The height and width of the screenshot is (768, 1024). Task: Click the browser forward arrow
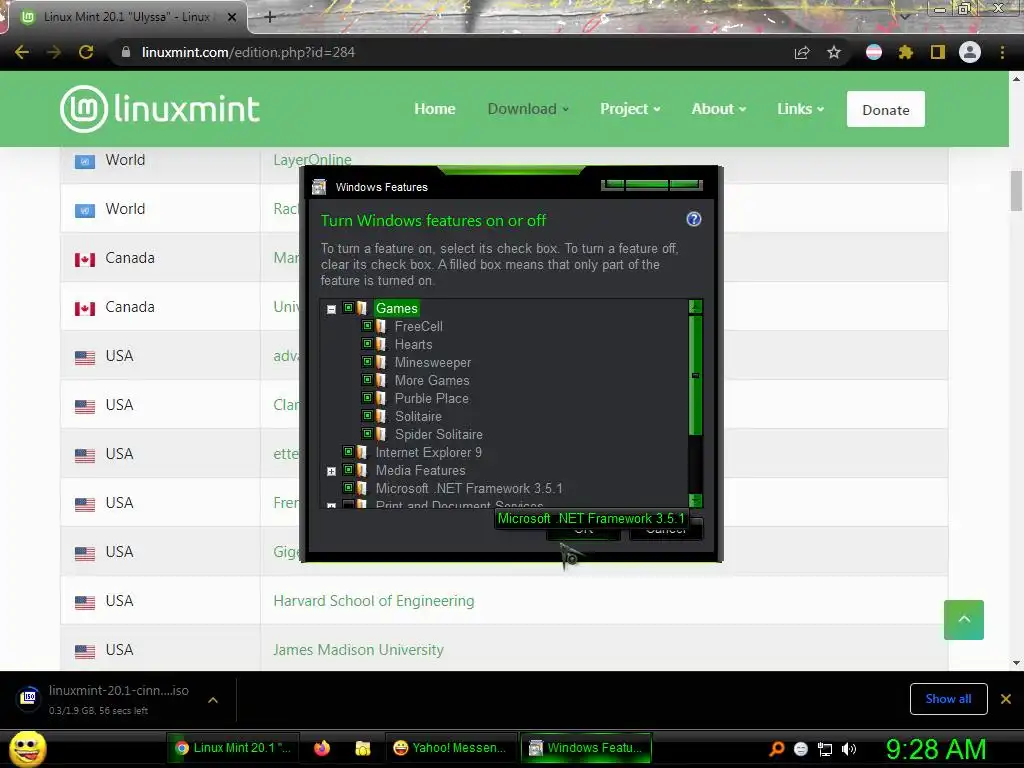[54, 52]
